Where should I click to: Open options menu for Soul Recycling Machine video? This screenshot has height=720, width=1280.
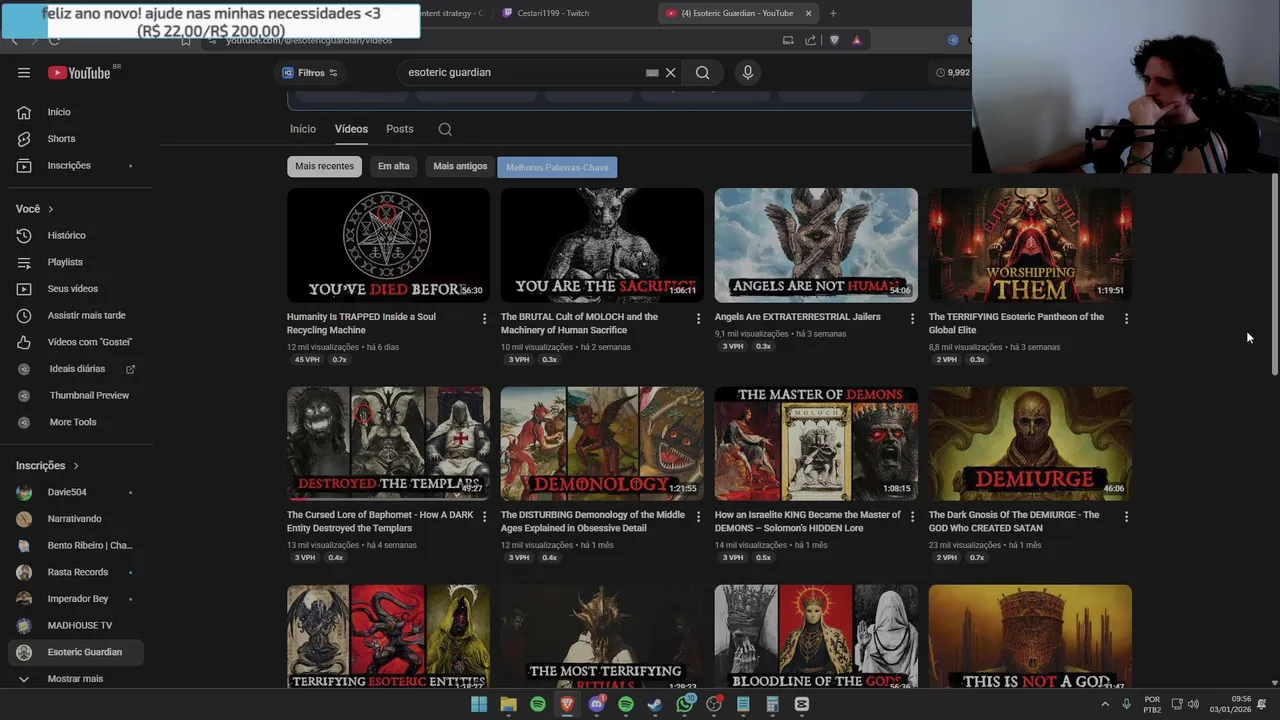[x=484, y=318]
